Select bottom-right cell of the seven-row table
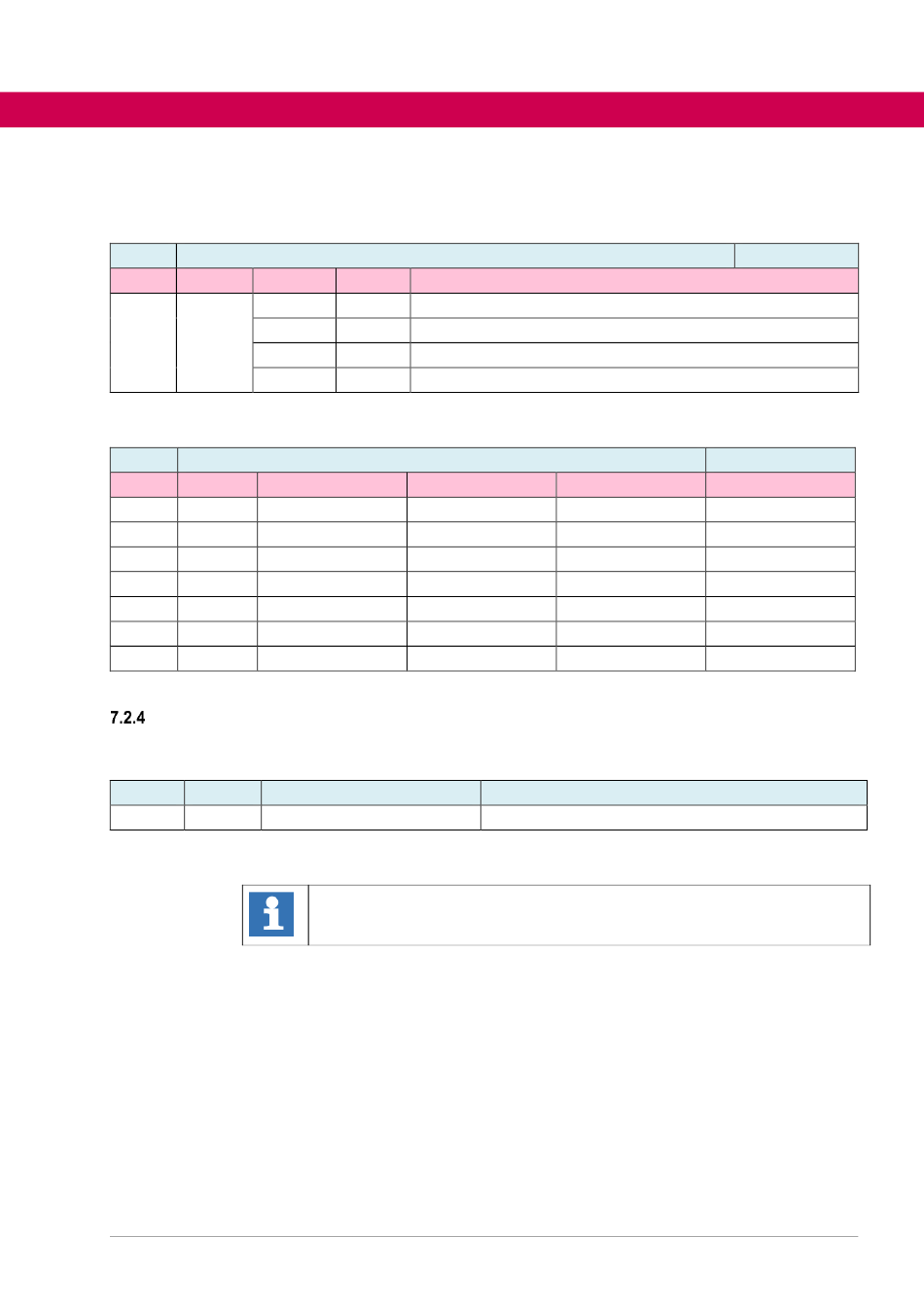The width and height of the screenshot is (924, 1307). click(780, 658)
